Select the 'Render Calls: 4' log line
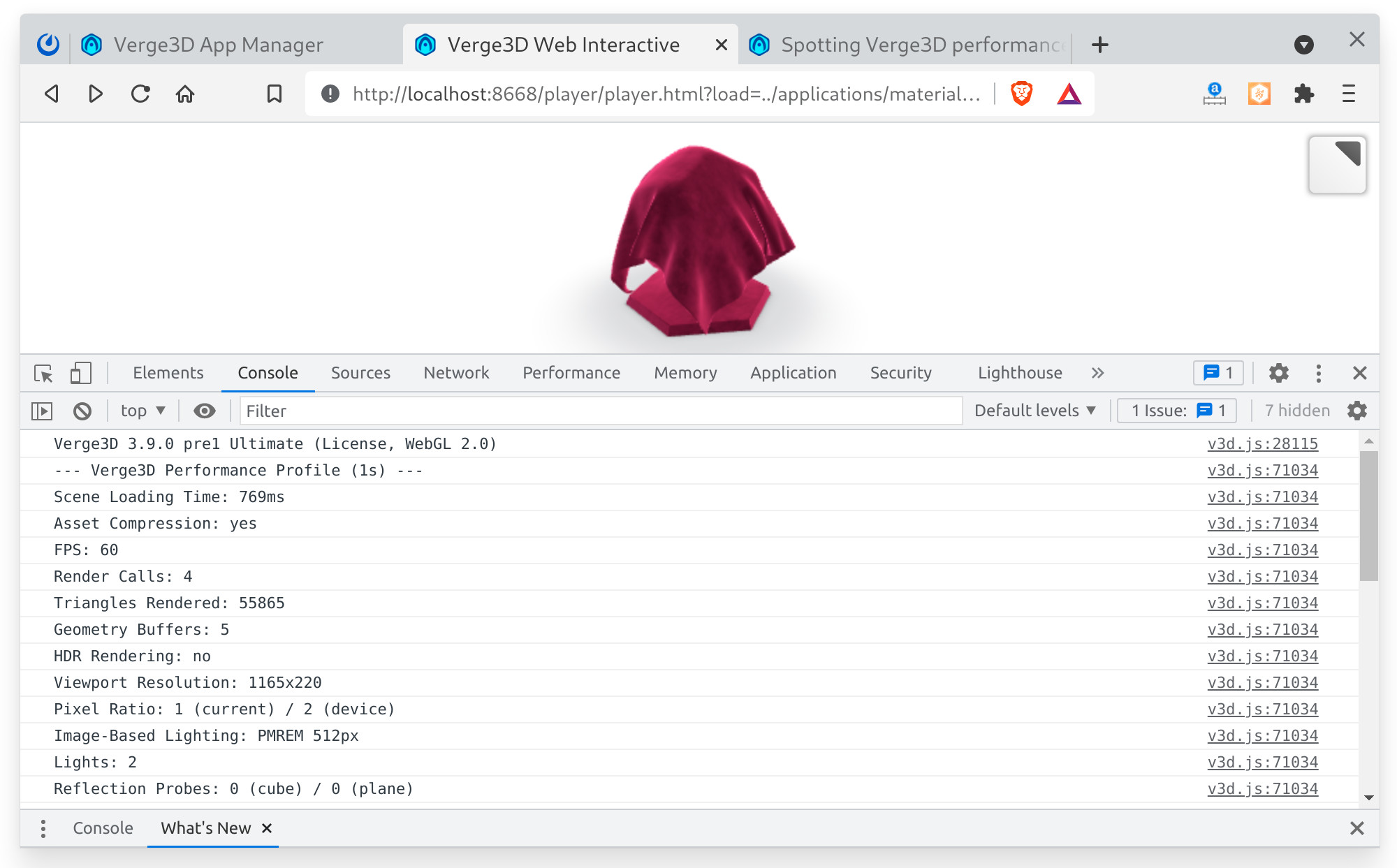 [123, 577]
